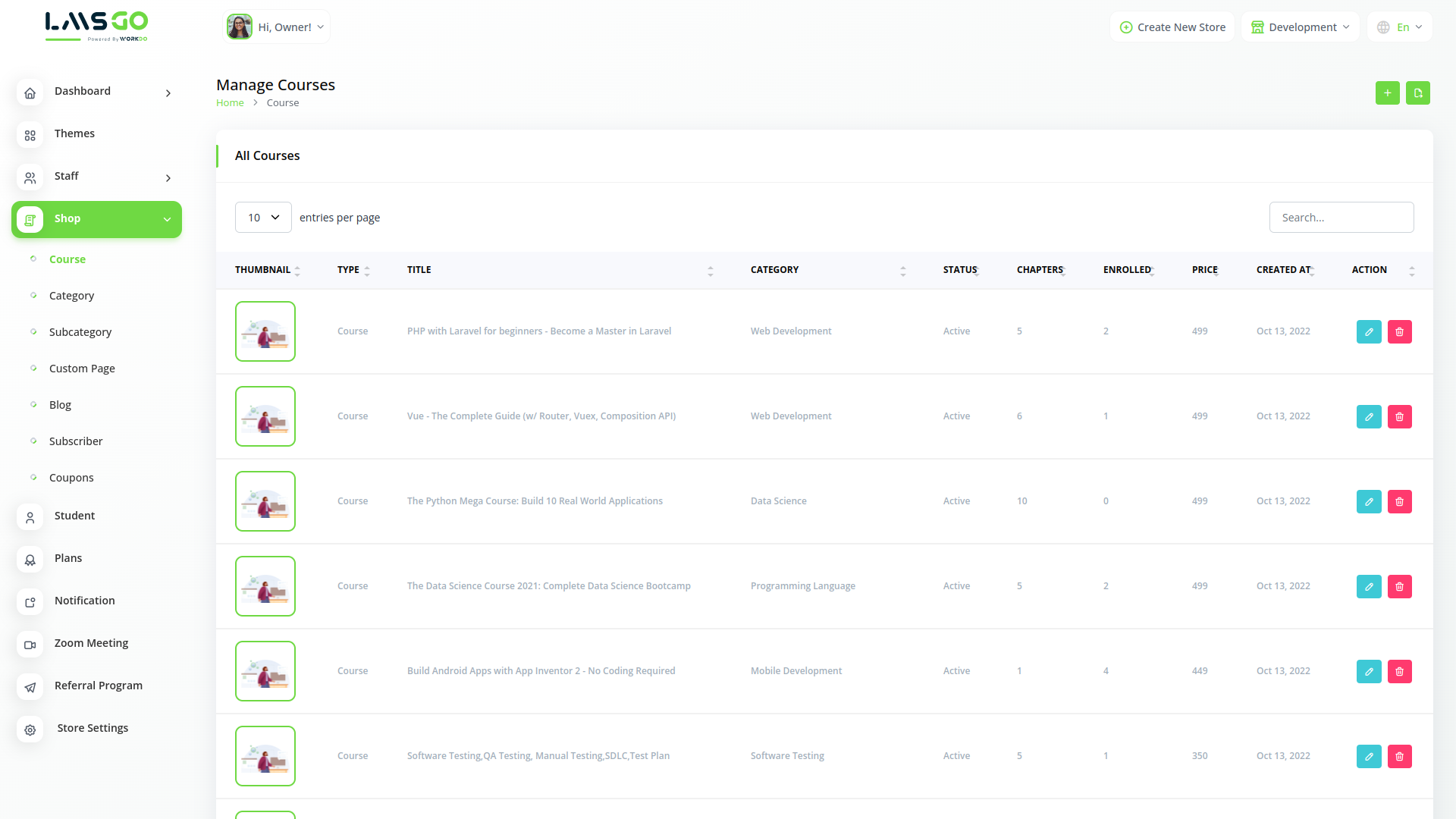Screen dimensions: 1456x819
Task: Click the green plus add course icon
Action: pos(1387,93)
